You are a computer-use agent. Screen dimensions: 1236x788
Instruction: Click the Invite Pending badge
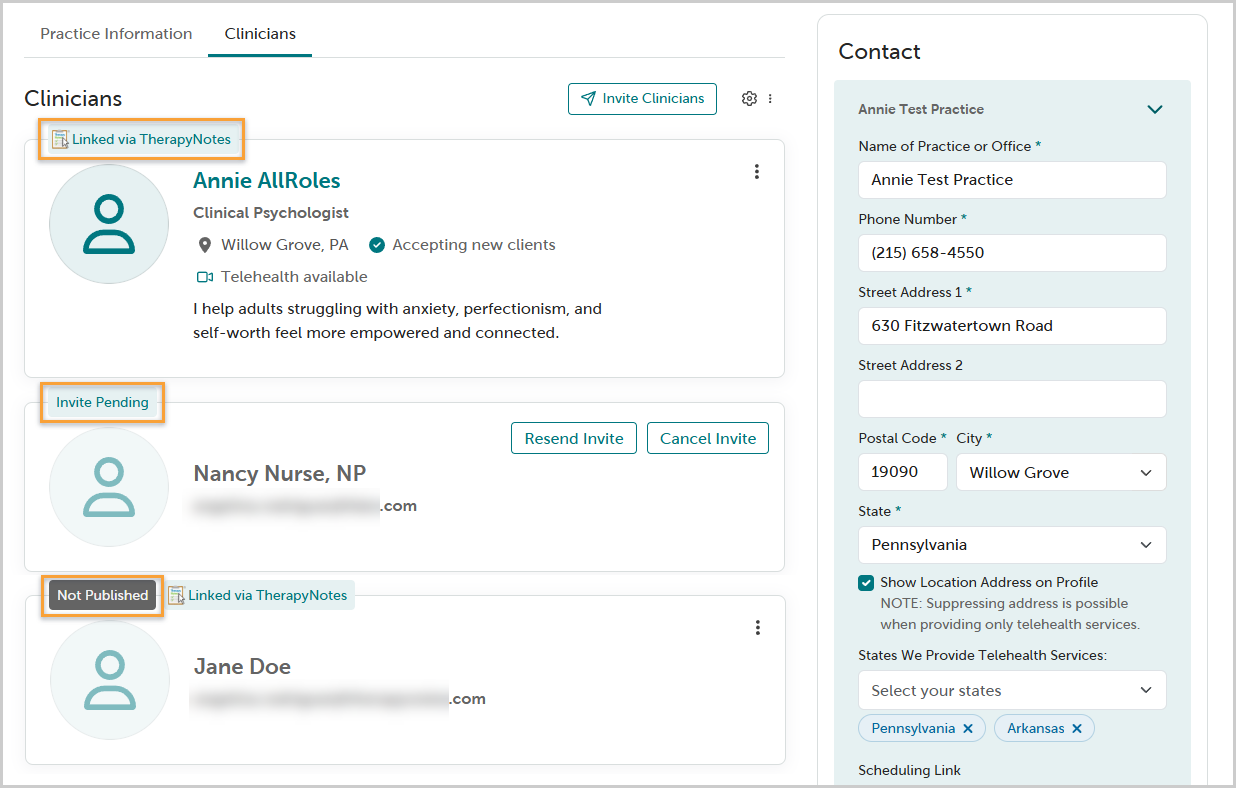tap(102, 403)
